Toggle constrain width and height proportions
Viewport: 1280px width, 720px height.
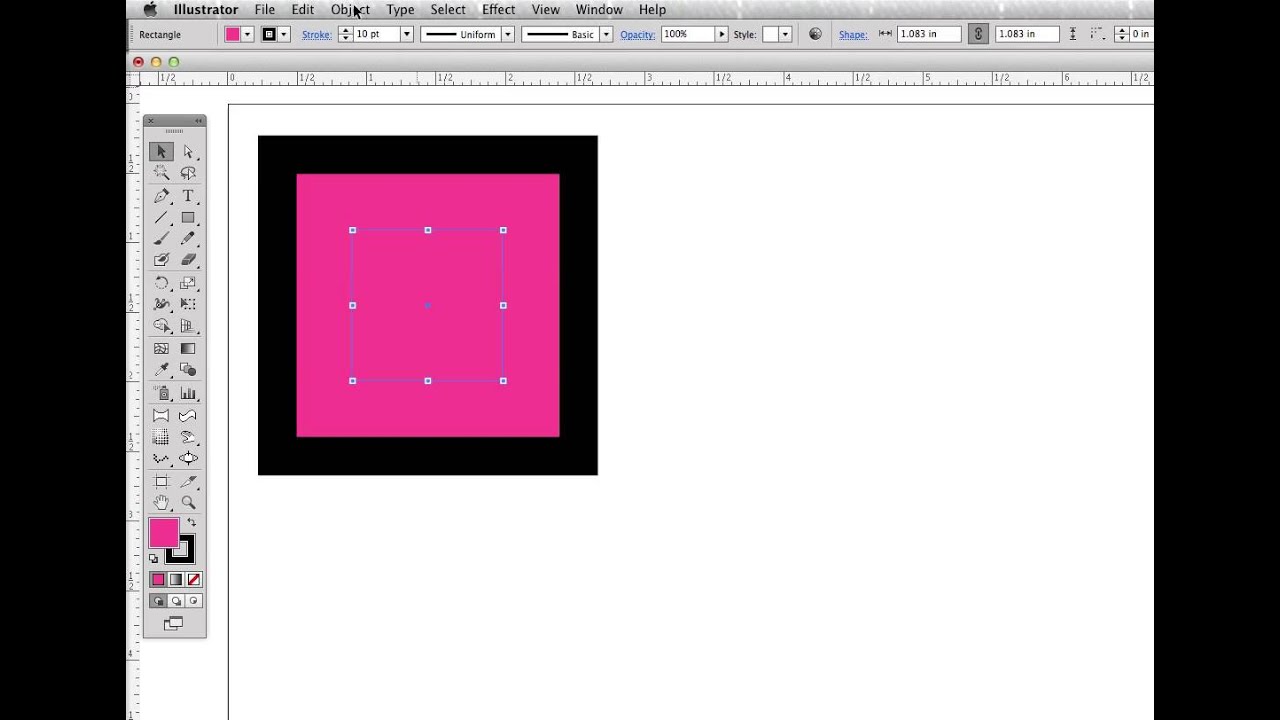point(978,34)
